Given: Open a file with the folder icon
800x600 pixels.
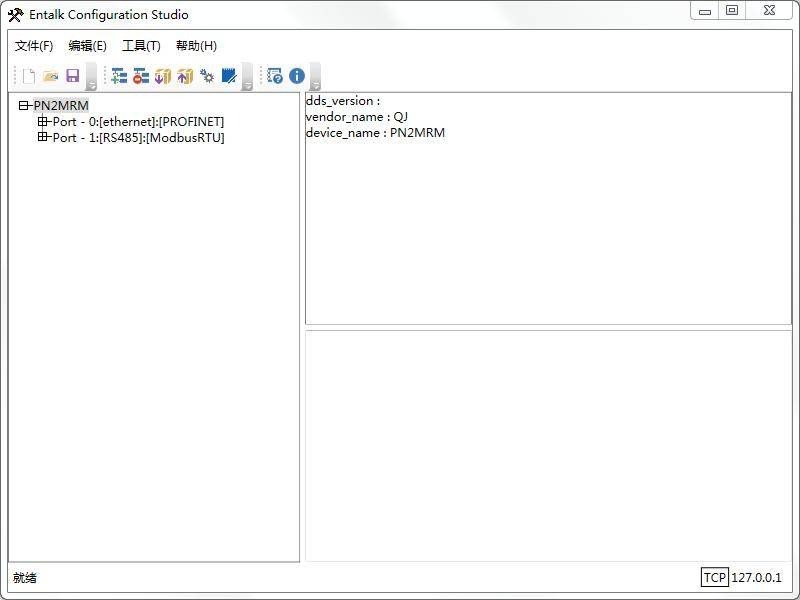Looking at the screenshot, I should coord(51,77).
